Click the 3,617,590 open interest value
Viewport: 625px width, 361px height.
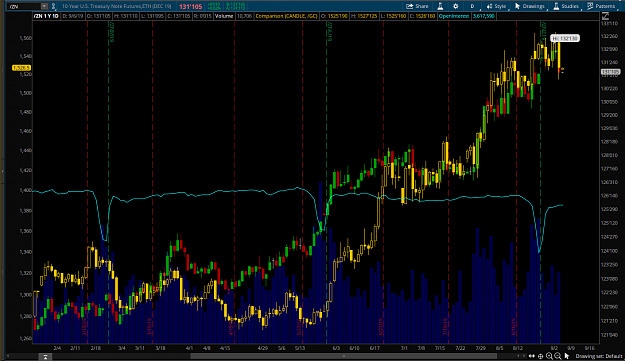coord(483,16)
